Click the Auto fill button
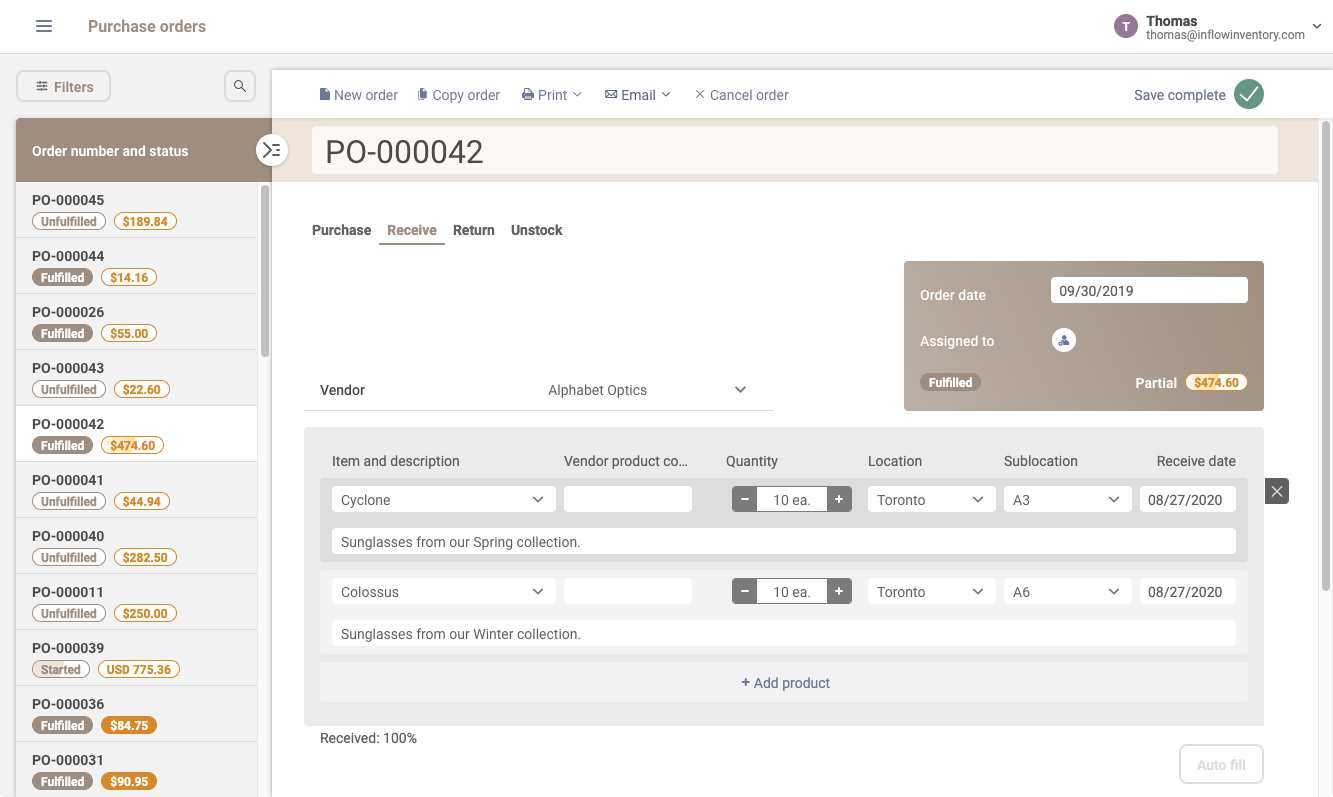Image resolution: width=1333 pixels, height=797 pixels. (1221, 764)
